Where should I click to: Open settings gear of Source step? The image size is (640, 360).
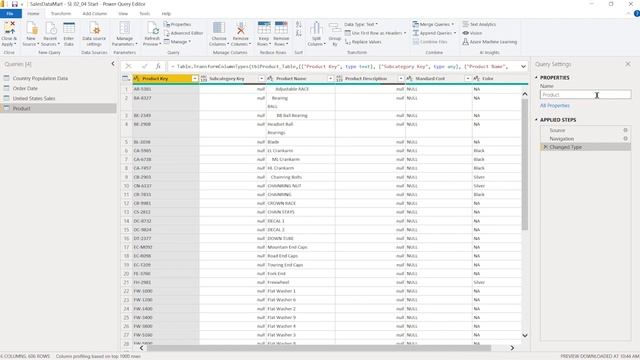coord(625,130)
